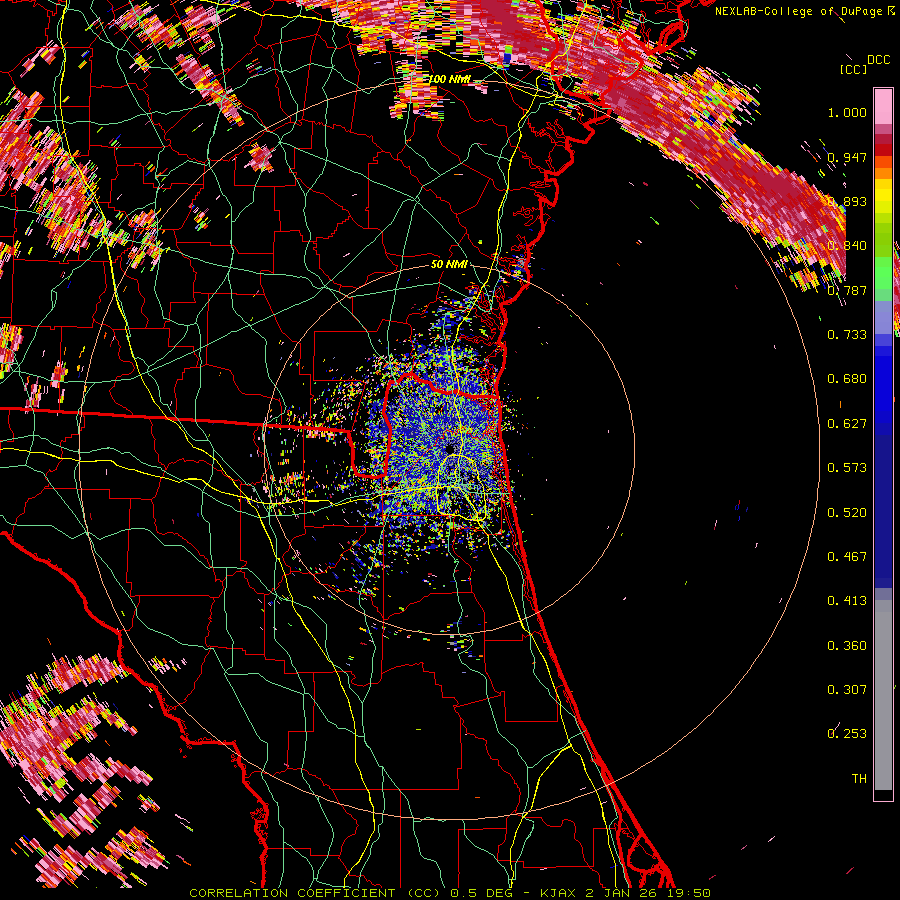Select the 0.733 scale value

[847, 335]
